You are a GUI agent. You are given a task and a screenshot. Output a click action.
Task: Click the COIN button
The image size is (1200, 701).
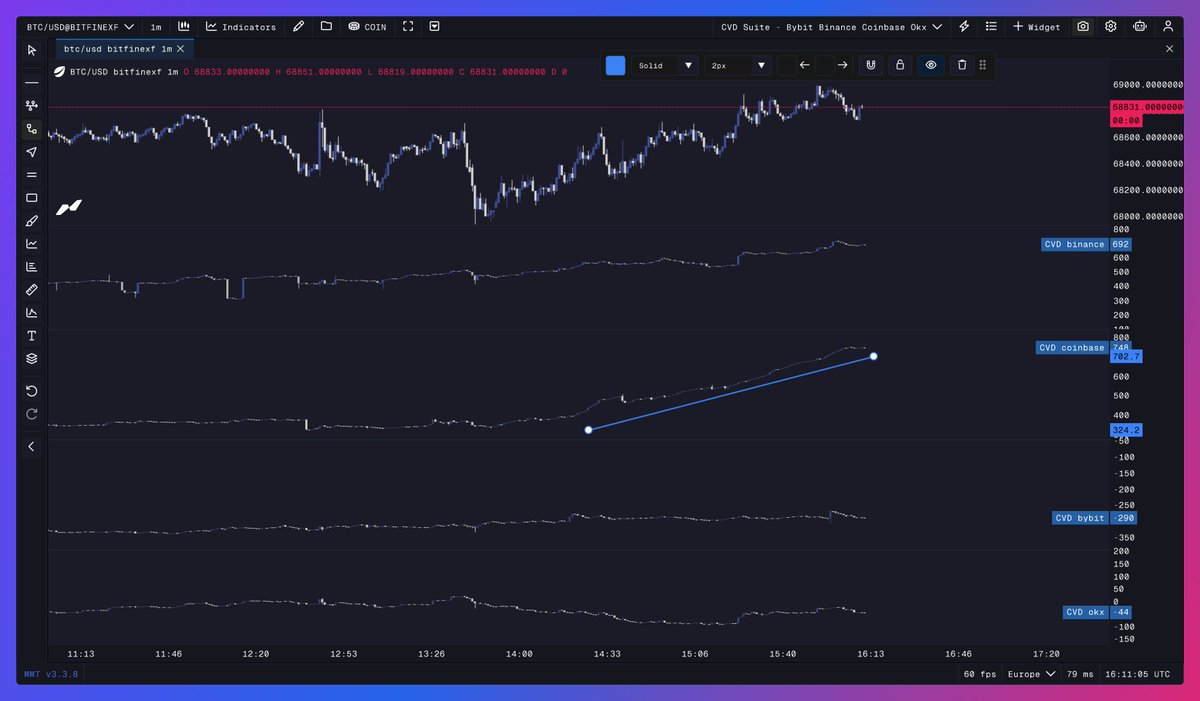click(x=367, y=27)
